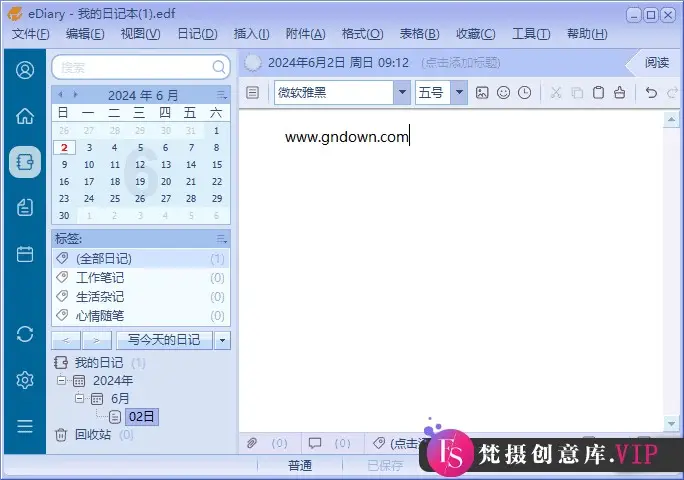Select June 15 in the calendar
This screenshot has width=684, height=480.
217,165
